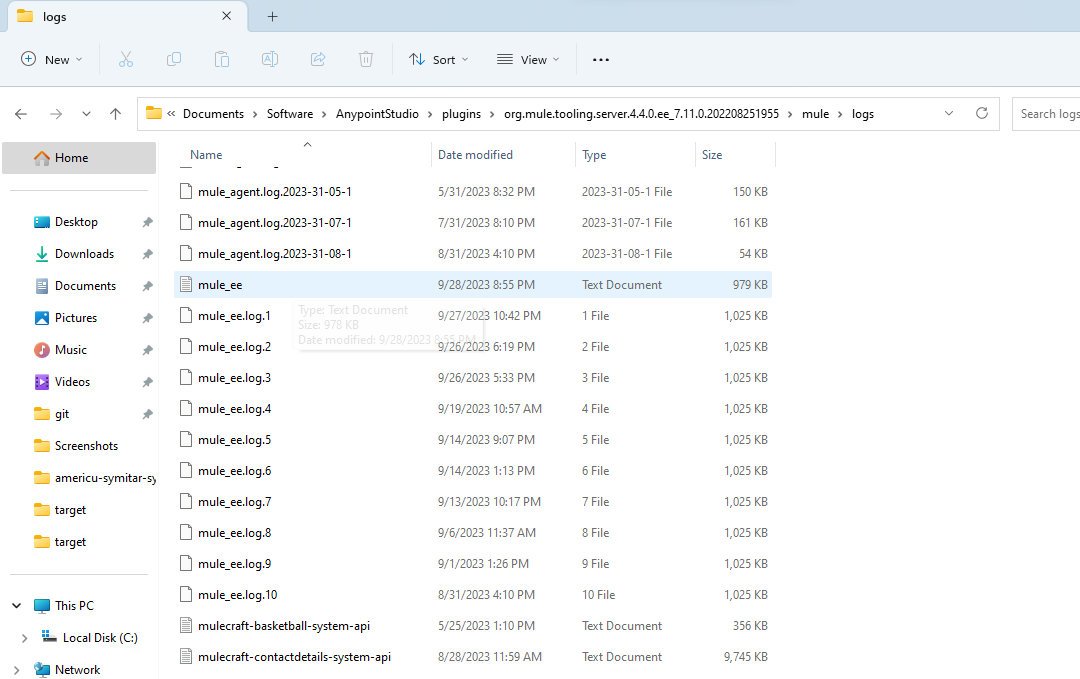Navigate up one folder with Up arrow
The image size is (1080, 679).
(116, 114)
